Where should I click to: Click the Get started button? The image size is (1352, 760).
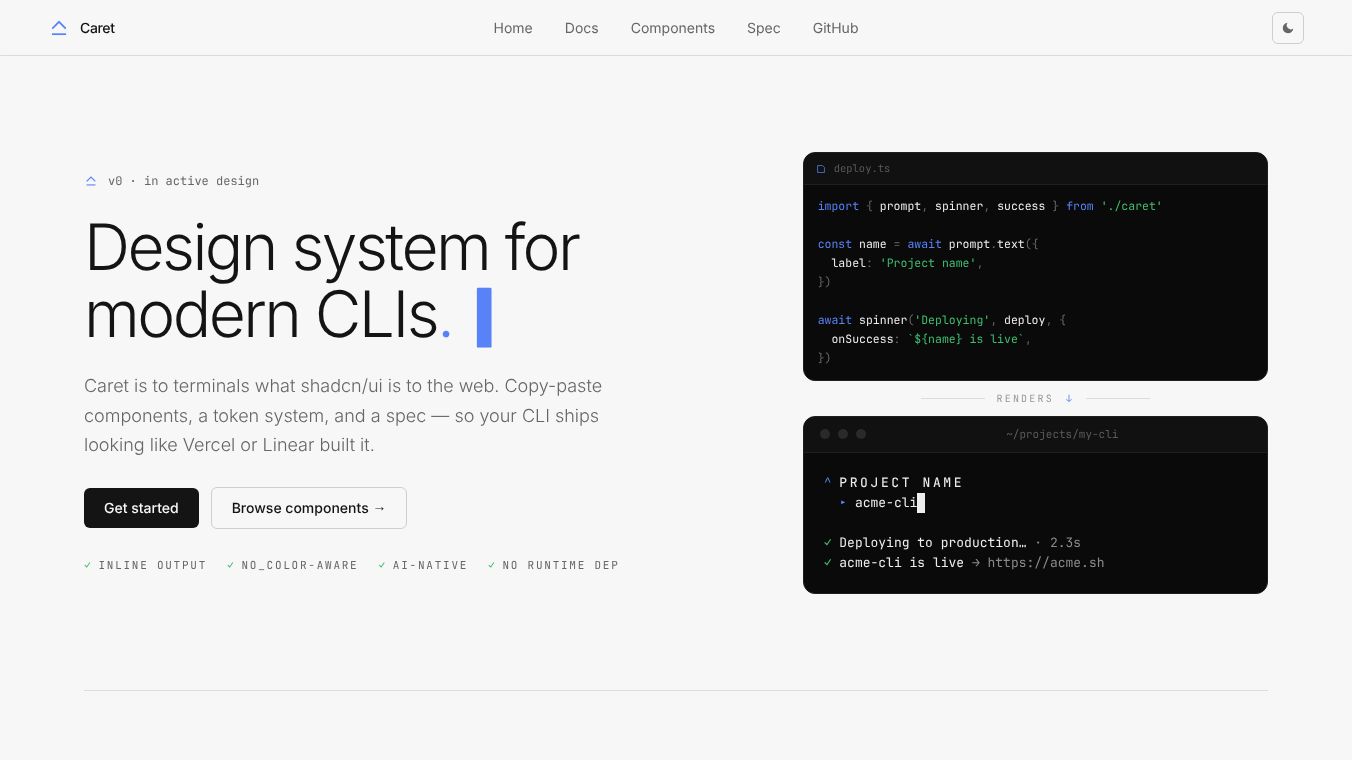[141, 508]
